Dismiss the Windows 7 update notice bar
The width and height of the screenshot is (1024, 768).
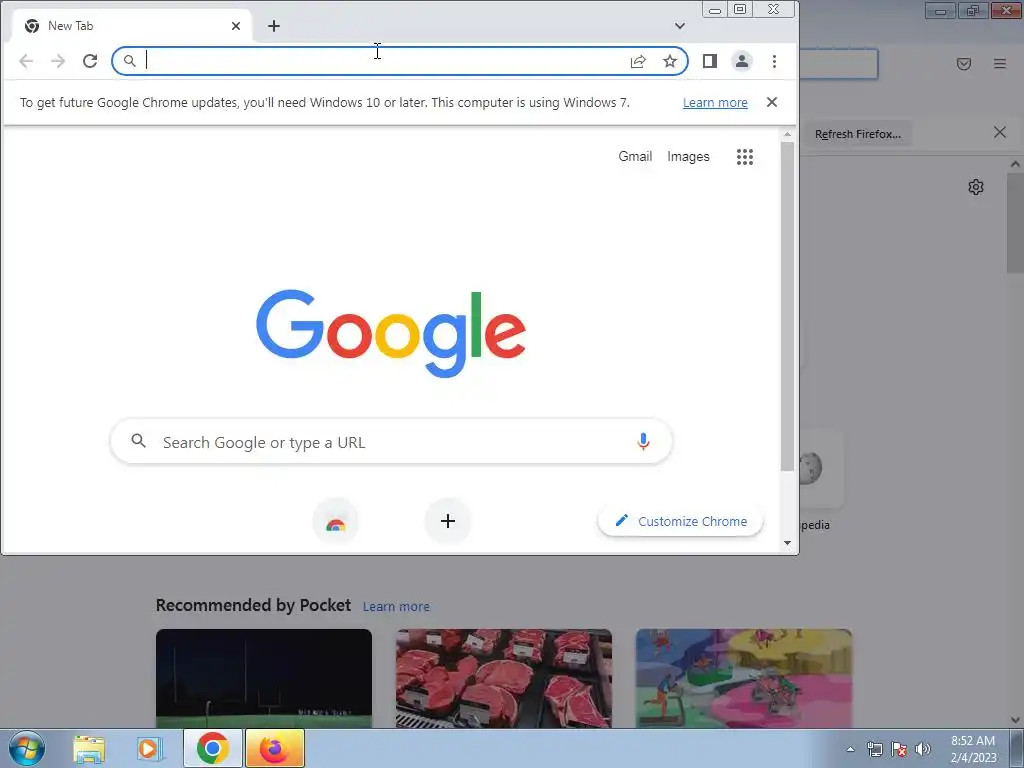pos(772,103)
